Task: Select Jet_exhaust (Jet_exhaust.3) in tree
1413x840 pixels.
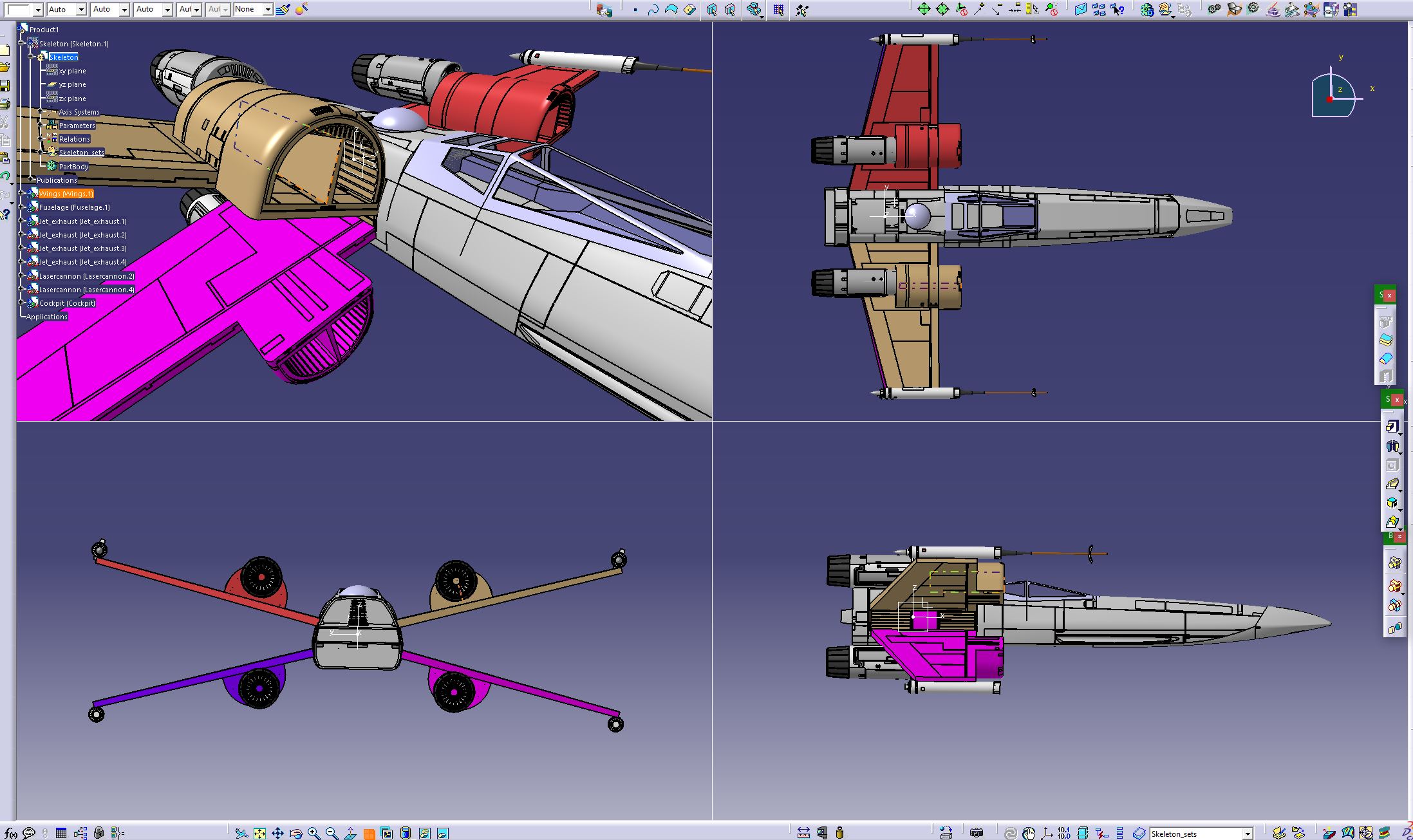Action: click(82, 248)
